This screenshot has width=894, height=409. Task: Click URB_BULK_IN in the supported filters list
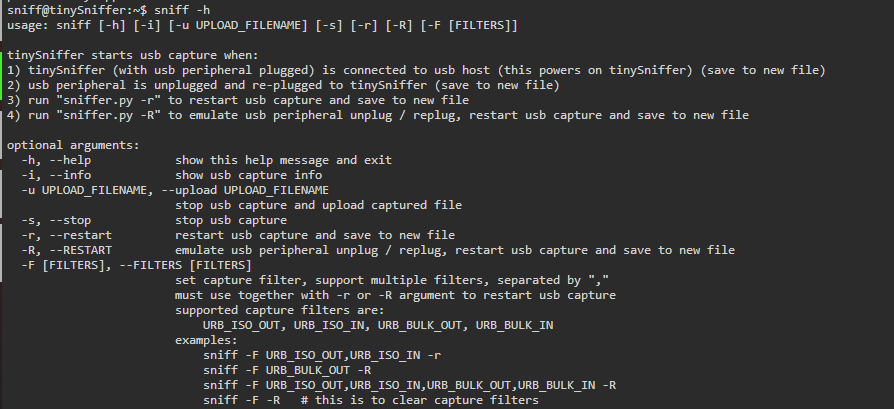tap(514, 325)
